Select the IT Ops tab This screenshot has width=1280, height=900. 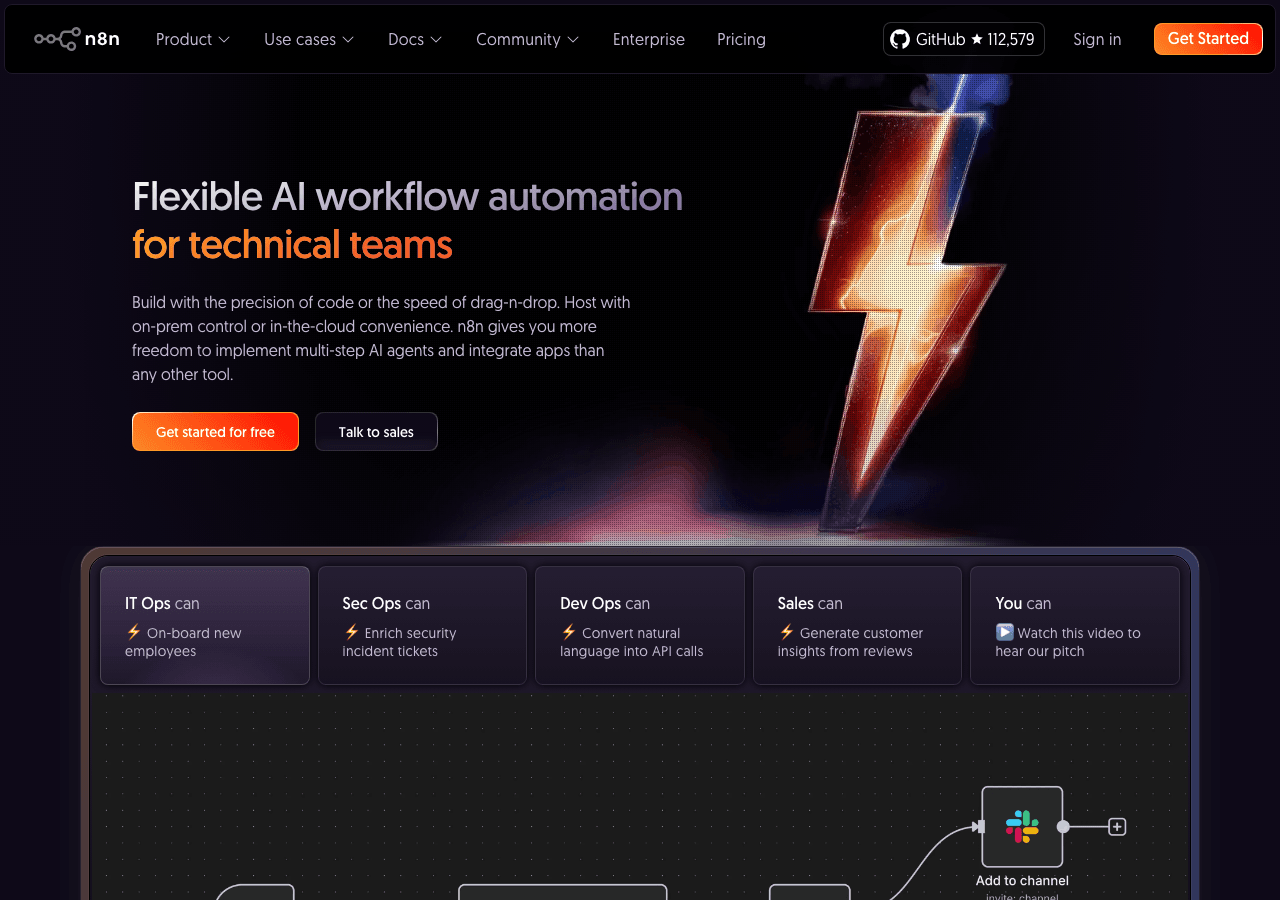(x=205, y=626)
